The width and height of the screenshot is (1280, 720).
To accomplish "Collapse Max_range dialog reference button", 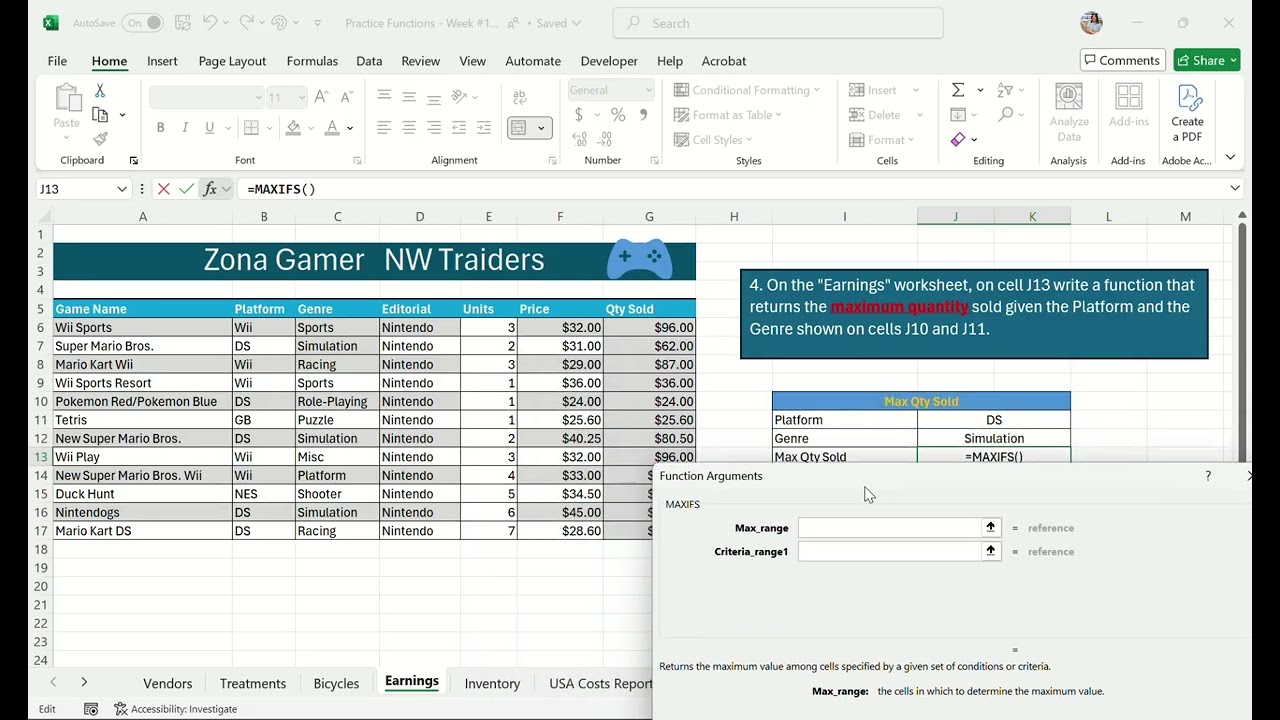I will [991, 527].
